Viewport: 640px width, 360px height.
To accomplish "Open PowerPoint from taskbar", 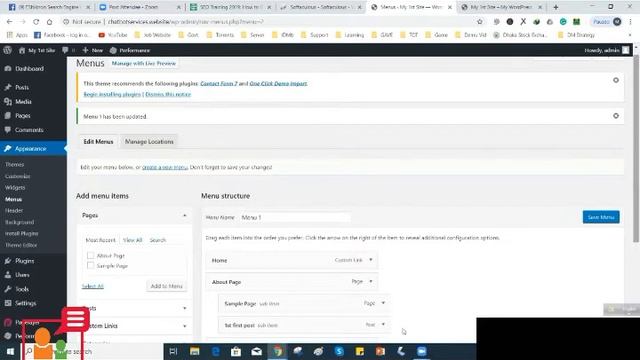I will [380, 351].
